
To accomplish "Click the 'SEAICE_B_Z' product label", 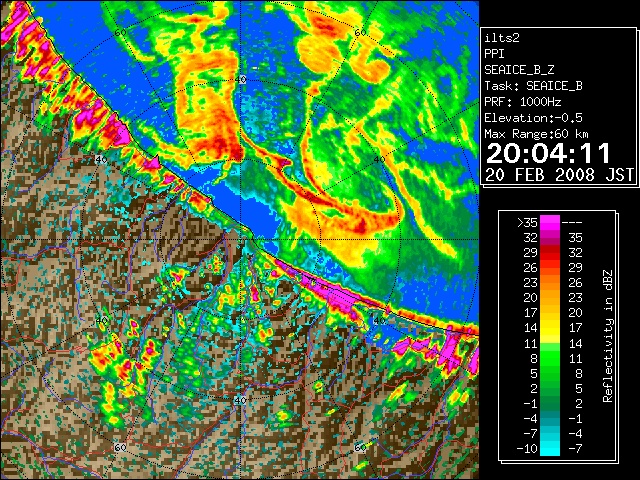I will pyautogui.click(x=519, y=70).
